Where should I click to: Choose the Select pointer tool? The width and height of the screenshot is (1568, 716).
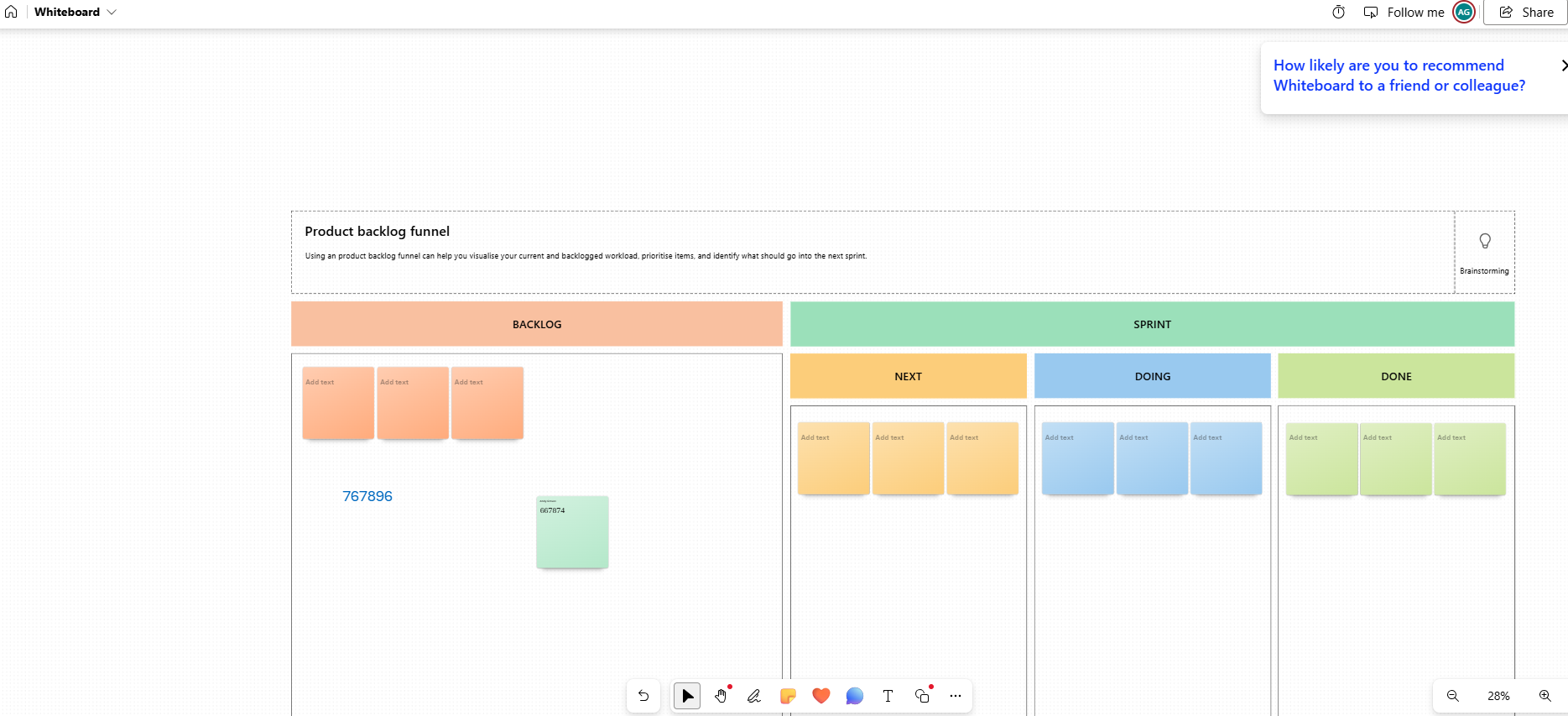tap(687, 696)
